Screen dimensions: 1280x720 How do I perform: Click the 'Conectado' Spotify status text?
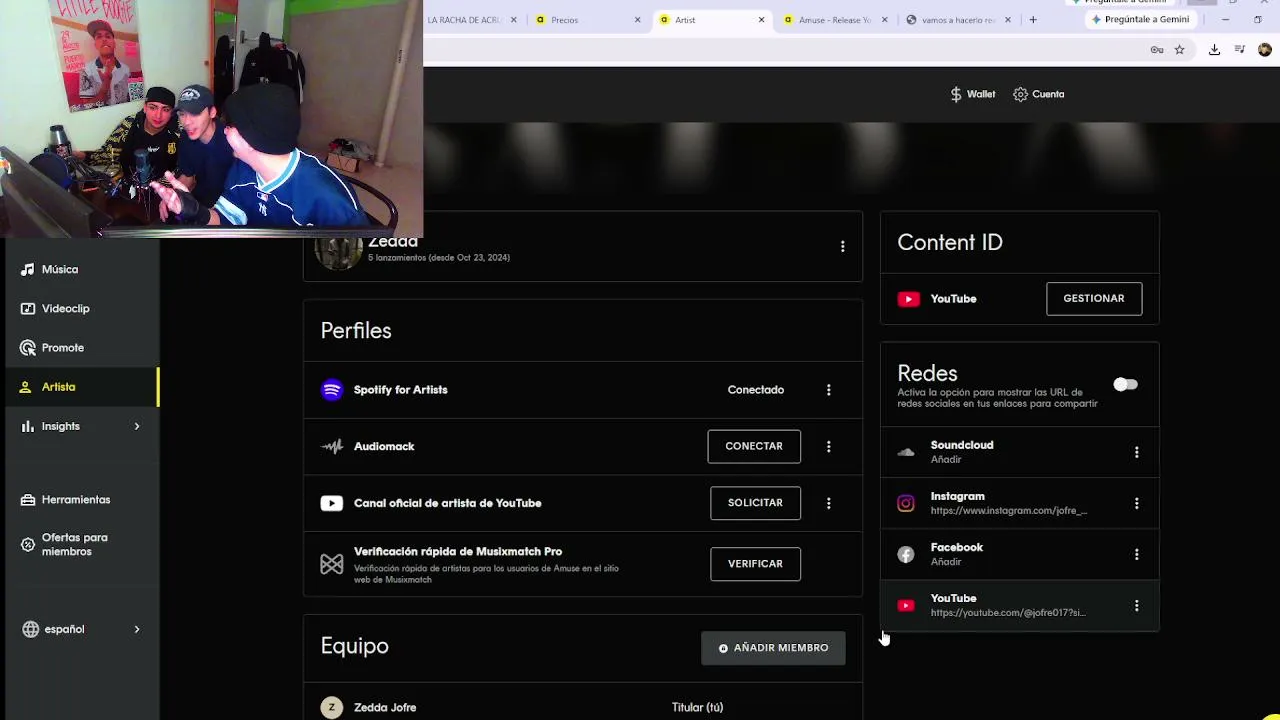click(x=756, y=390)
